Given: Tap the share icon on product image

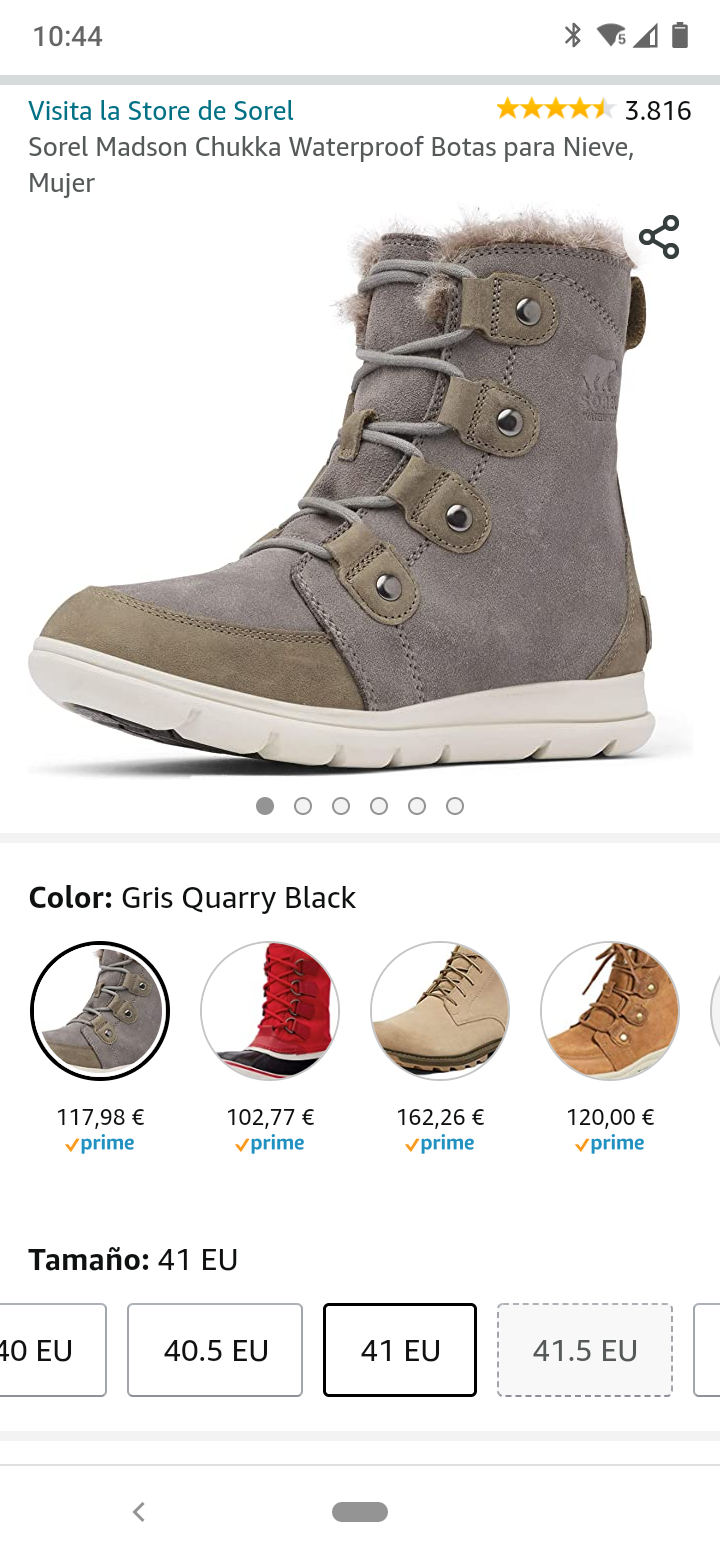Looking at the screenshot, I should click(659, 237).
